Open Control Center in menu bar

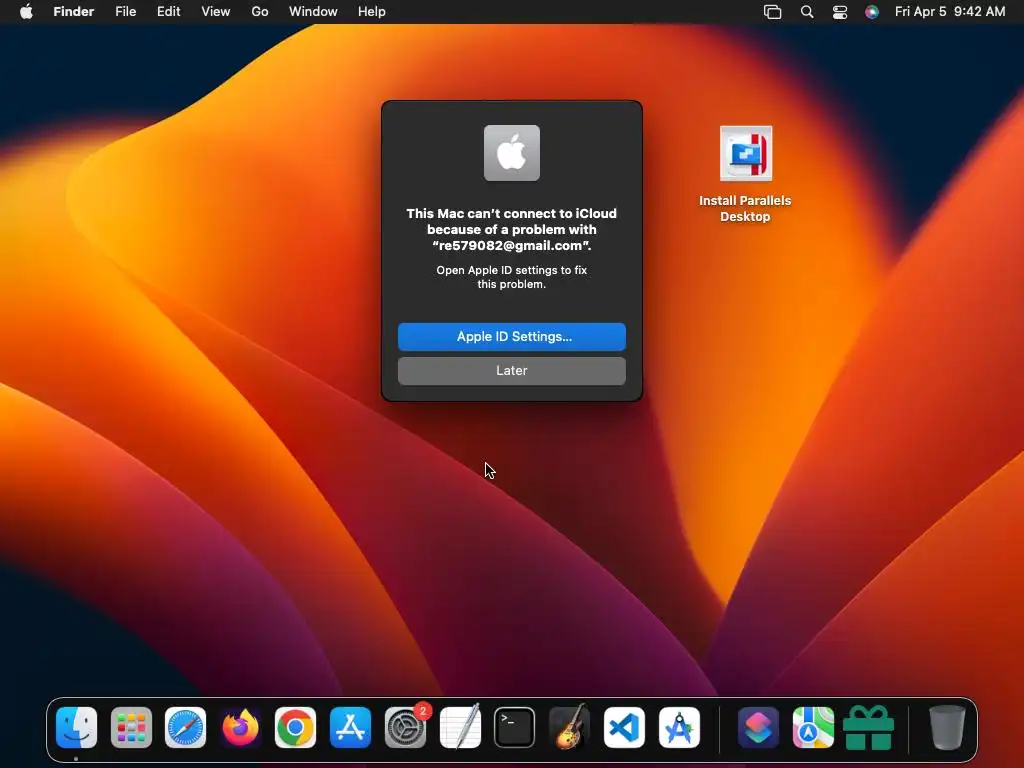click(x=840, y=12)
